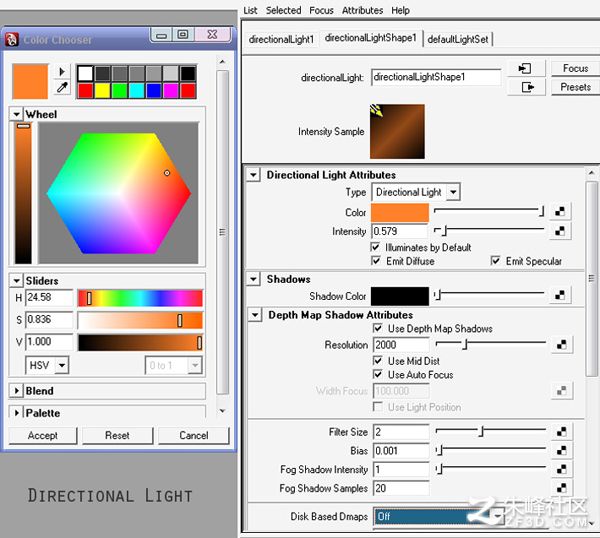The height and width of the screenshot is (538, 600).
Task: Click the Reset button
Action: click(x=117, y=435)
